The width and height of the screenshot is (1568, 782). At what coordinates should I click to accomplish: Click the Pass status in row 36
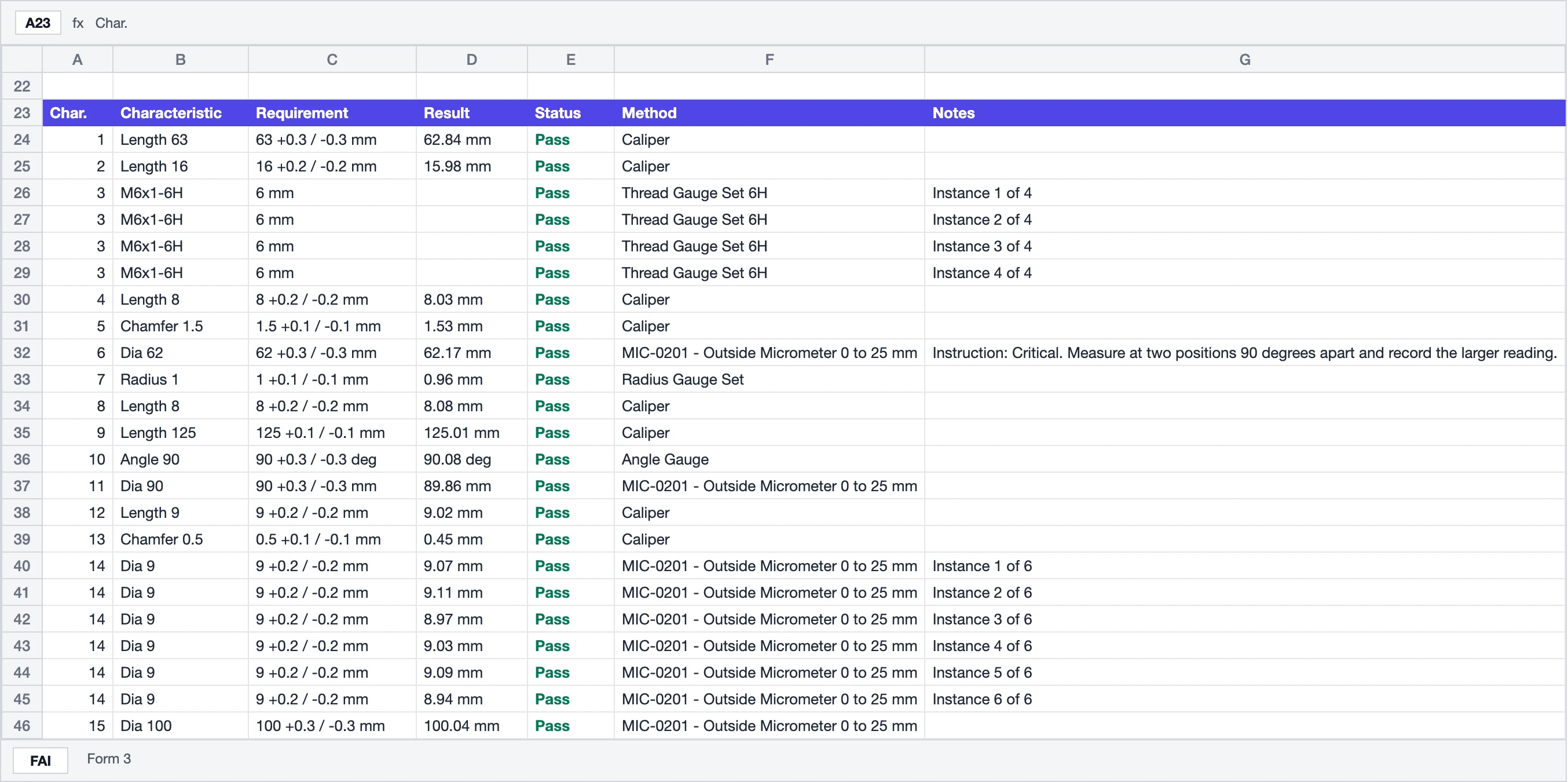coord(570,459)
